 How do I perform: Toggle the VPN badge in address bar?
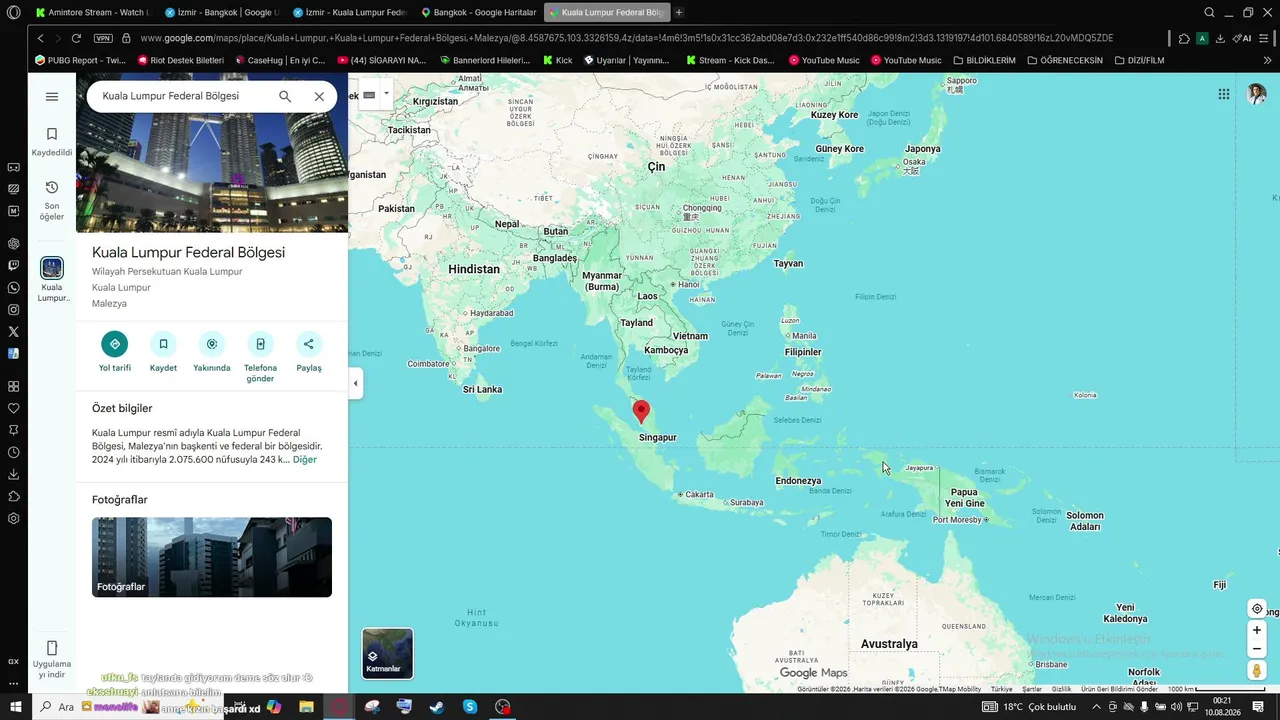[x=103, y=38]
